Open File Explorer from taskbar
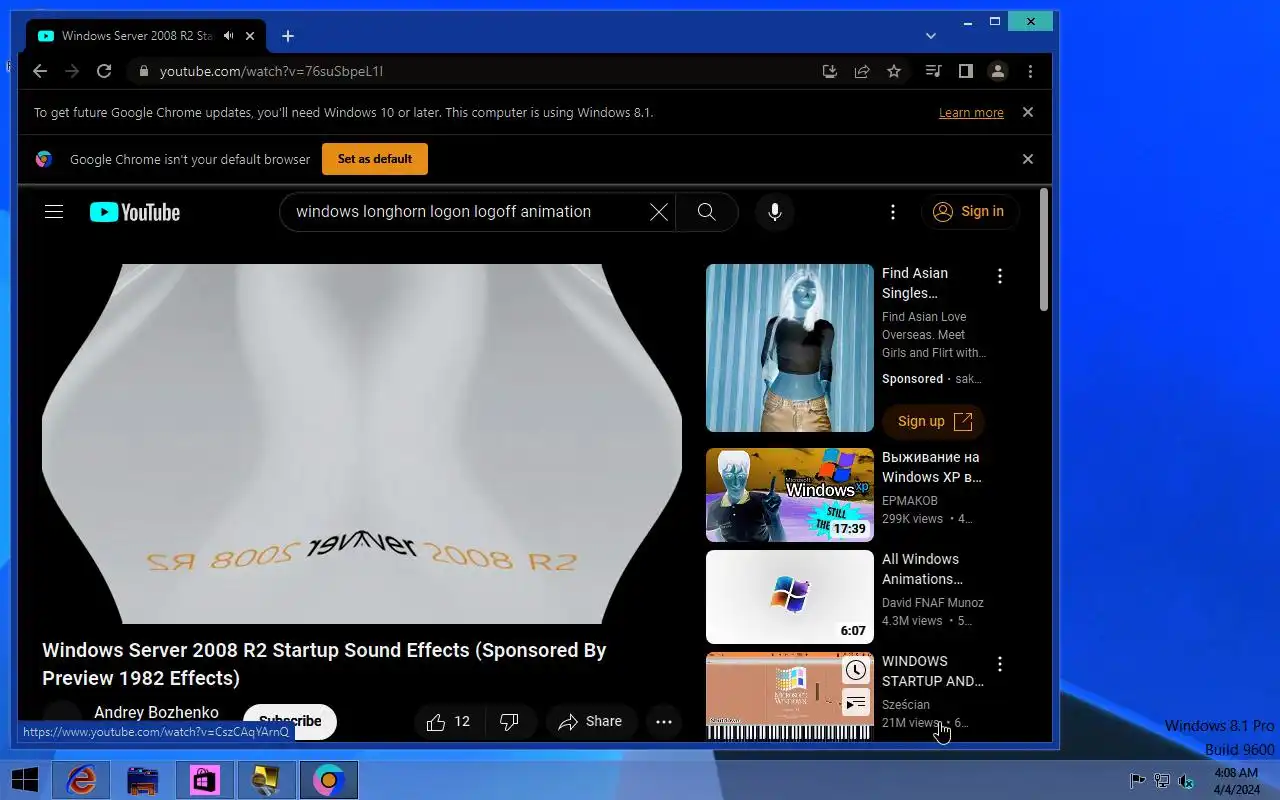 pyautogui.click(x=143, y=780)
